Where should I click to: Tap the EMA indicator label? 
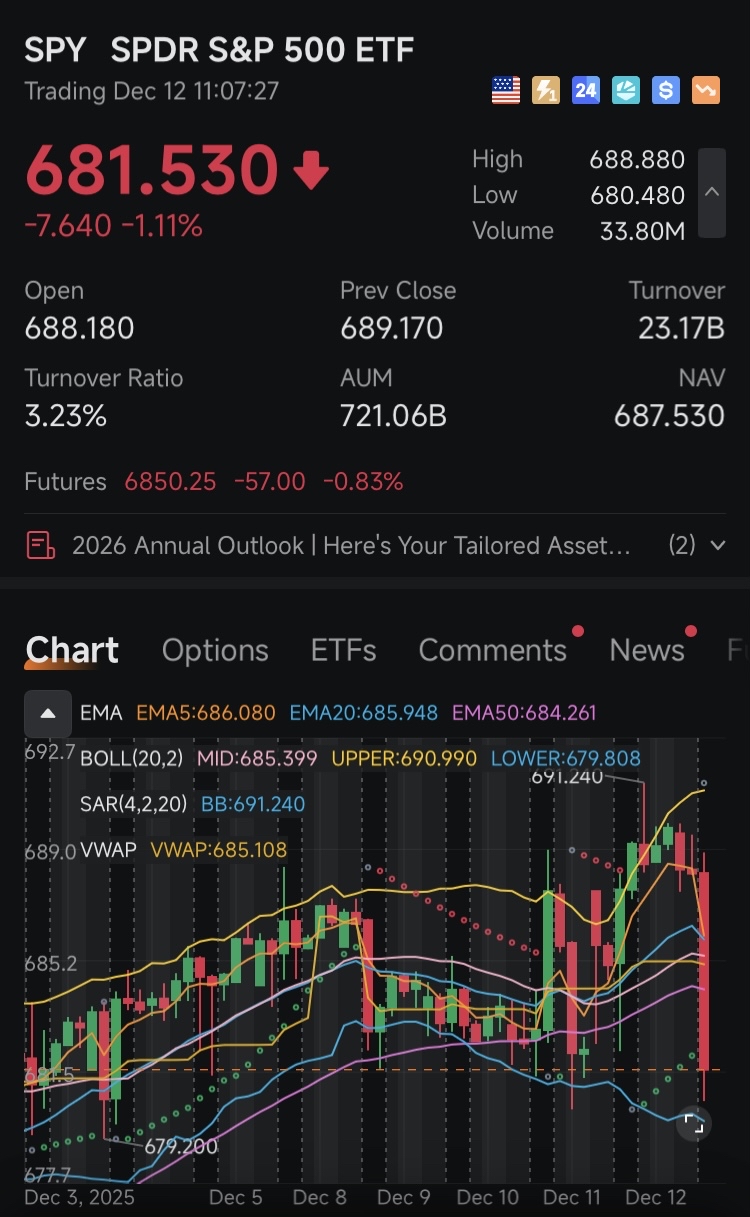click(x=101, y=713)
